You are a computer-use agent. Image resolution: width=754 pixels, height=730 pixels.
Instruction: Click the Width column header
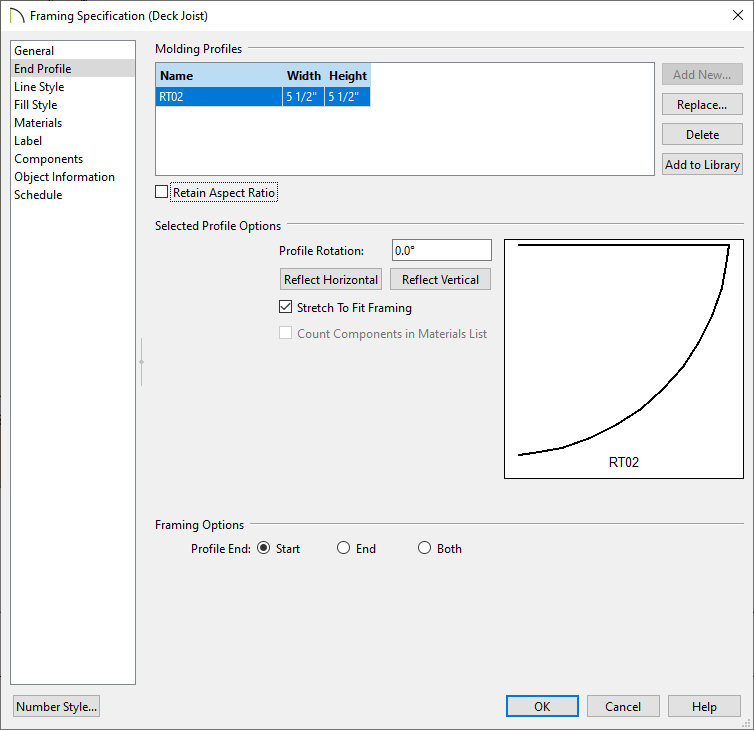tap(303, 76)
